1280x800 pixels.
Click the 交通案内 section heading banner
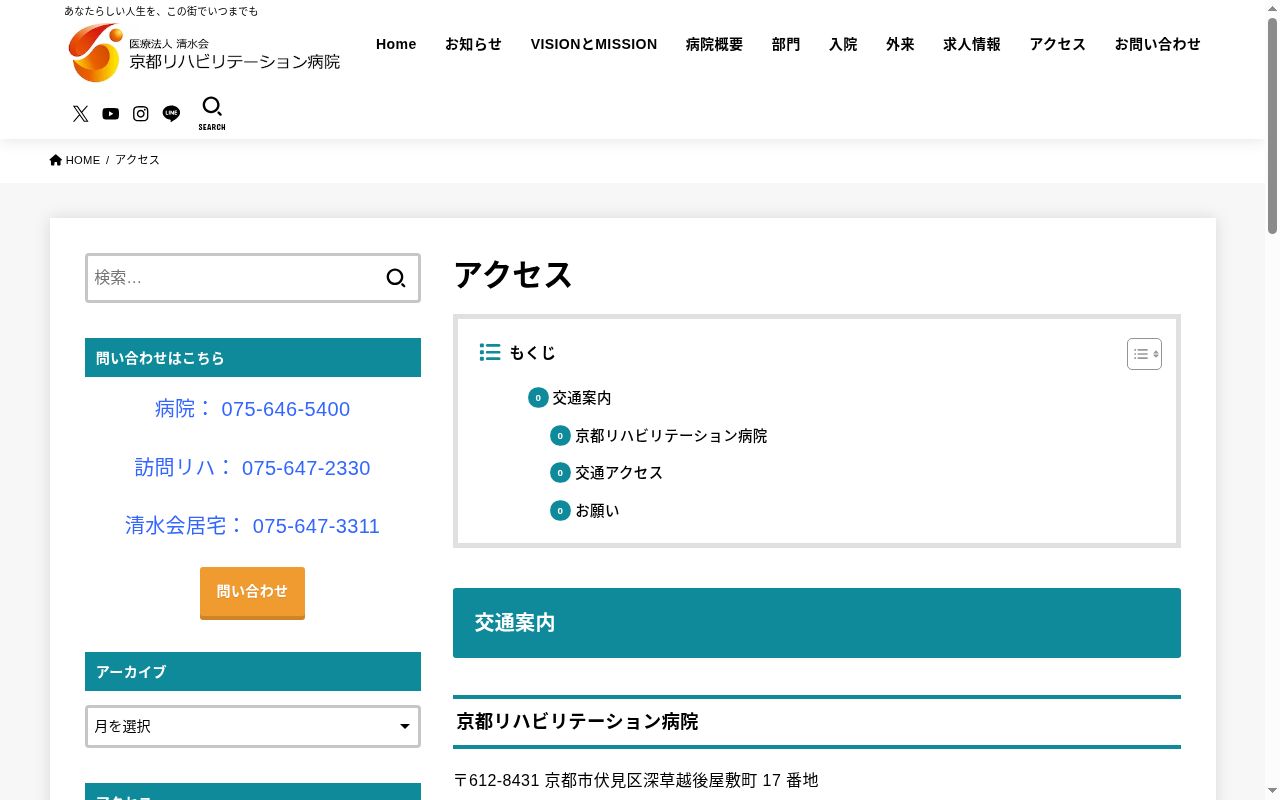pyautogui.click(x=817, y=623)
